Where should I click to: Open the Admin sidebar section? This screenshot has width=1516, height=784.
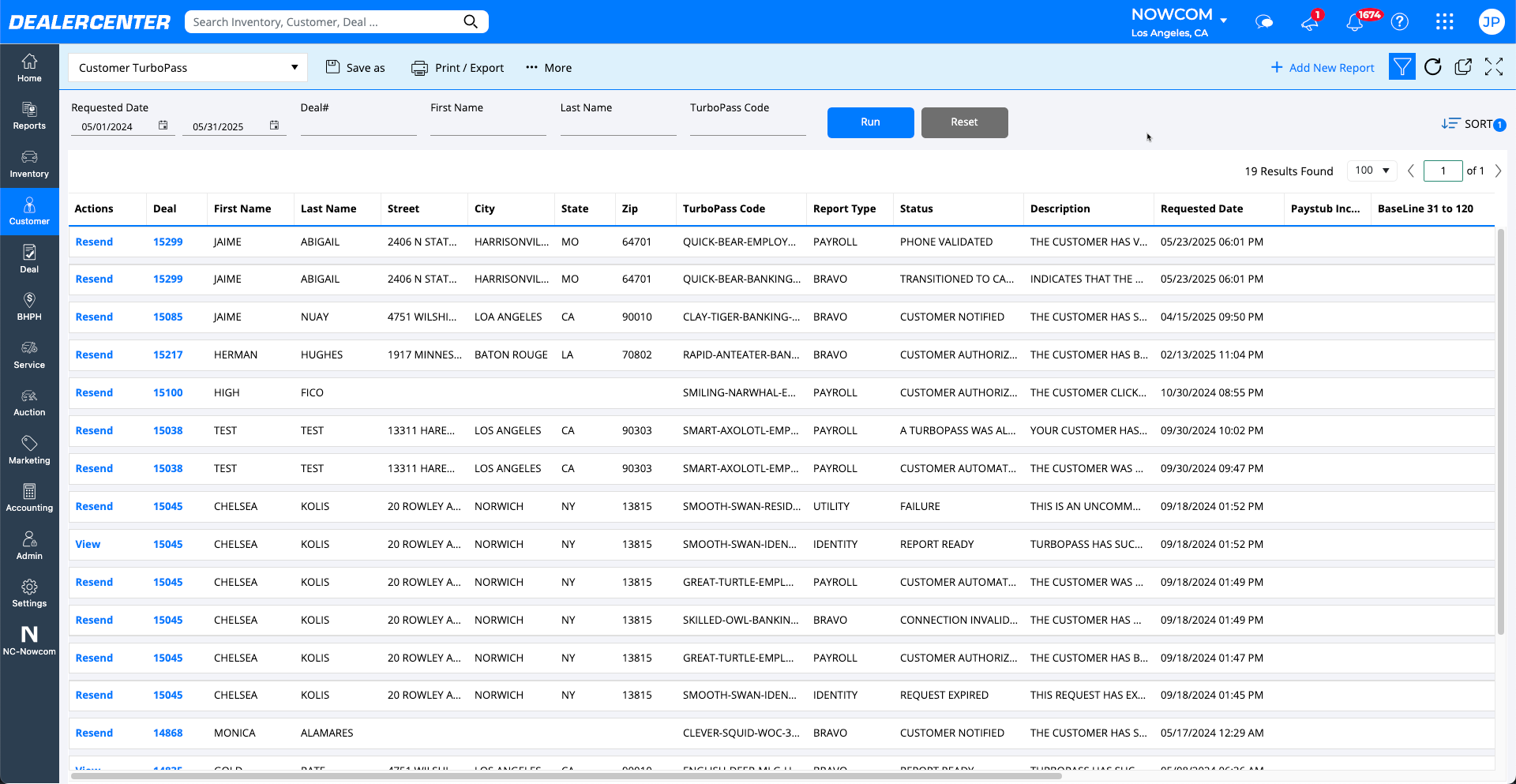[29, 546]
